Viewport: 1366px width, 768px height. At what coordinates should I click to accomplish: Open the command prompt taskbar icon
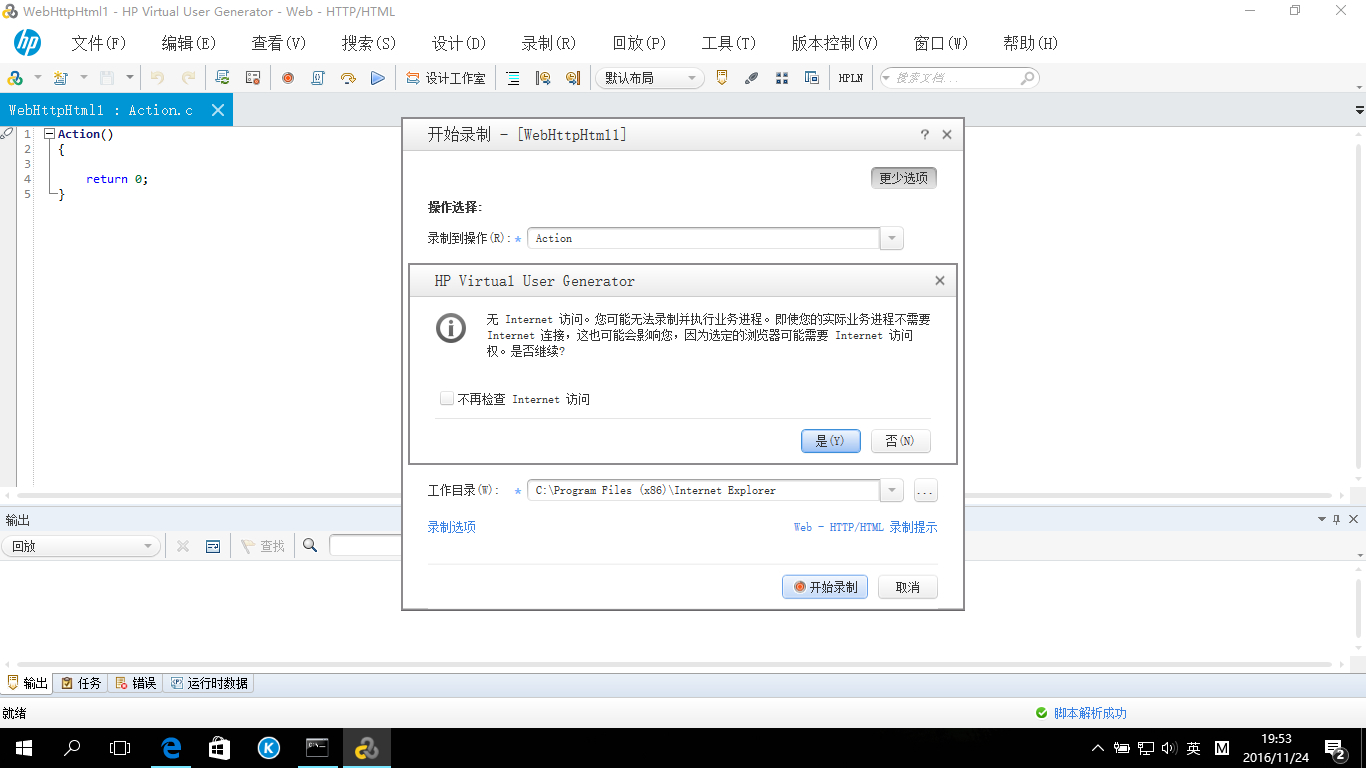point(318,748)
